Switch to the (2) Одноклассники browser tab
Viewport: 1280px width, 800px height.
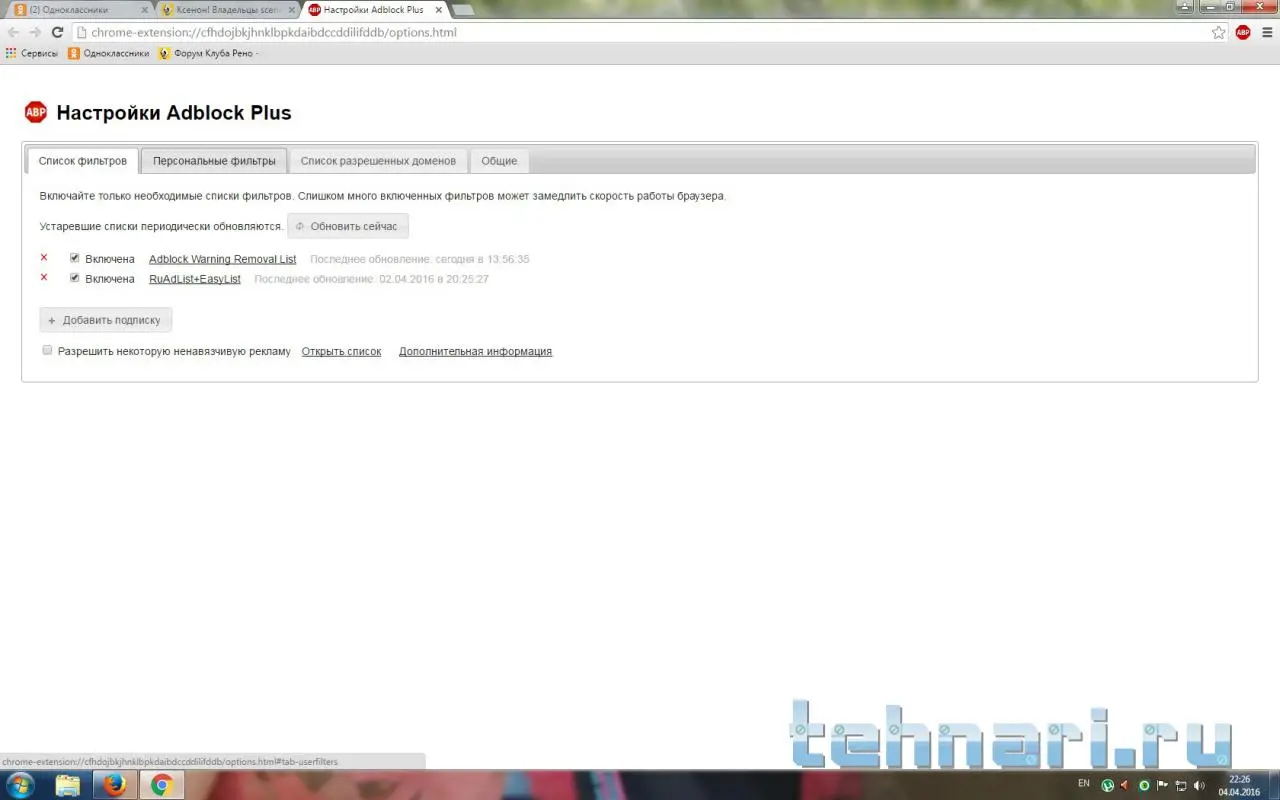[x=80, y=10]
